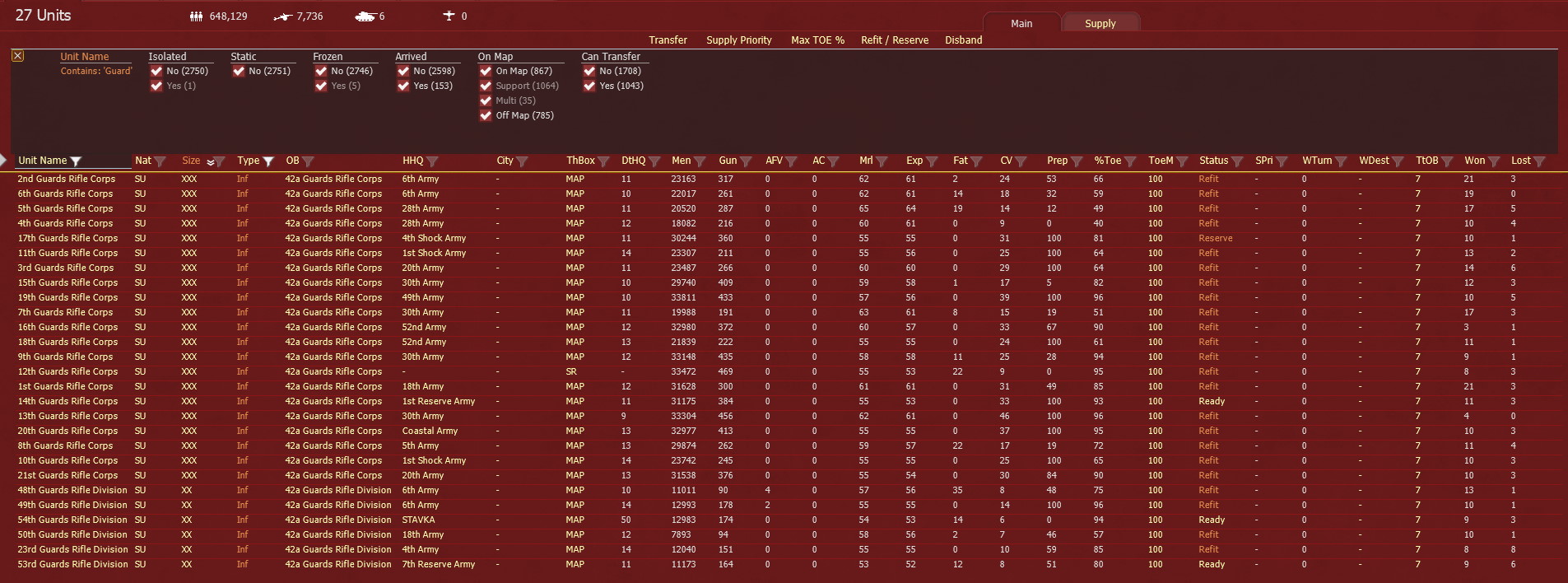
Task: Switch to the Supply tab
Action: point(1100,23)
